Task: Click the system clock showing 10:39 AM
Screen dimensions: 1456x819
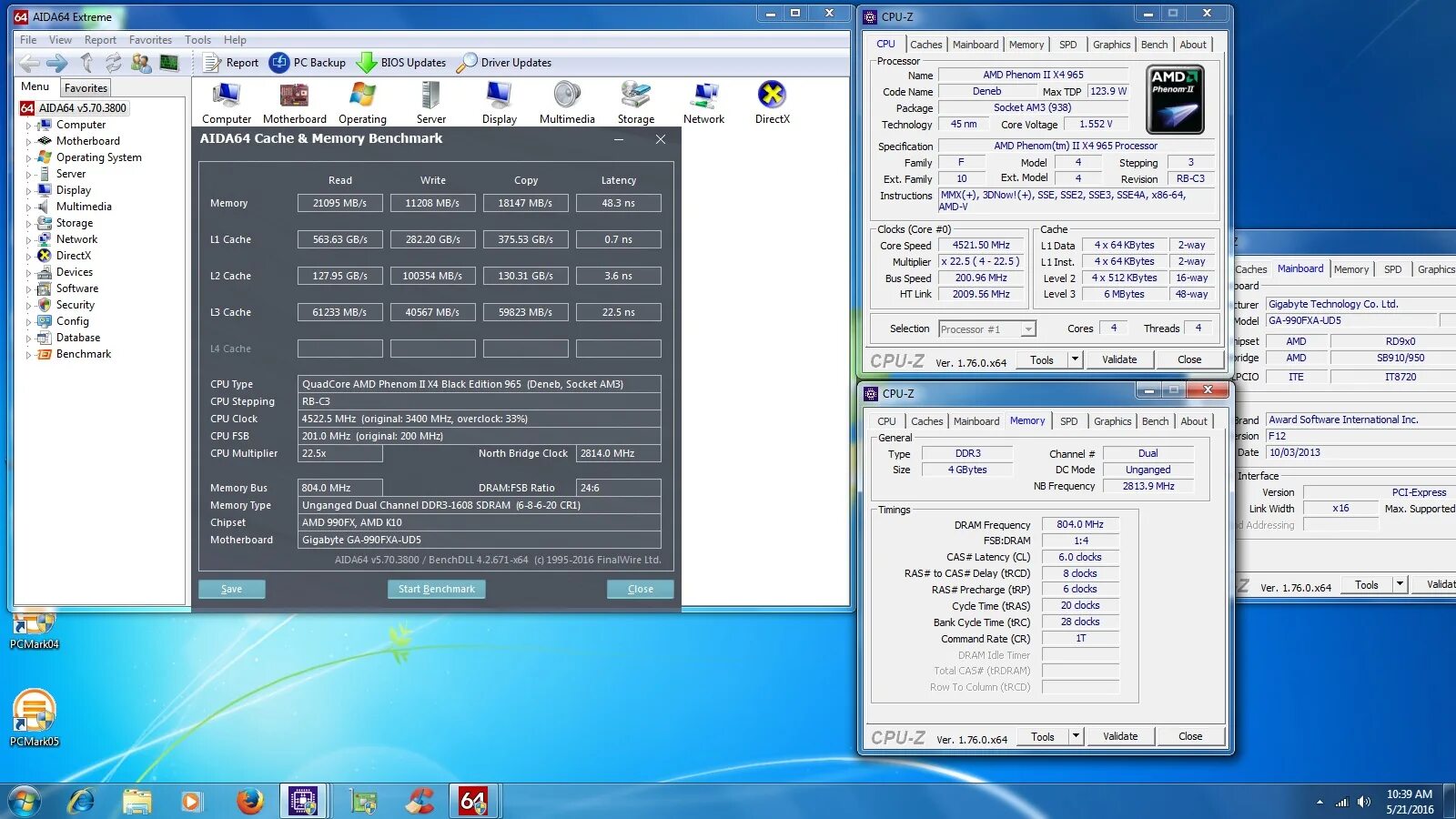Action: [x=1410, y=794]
